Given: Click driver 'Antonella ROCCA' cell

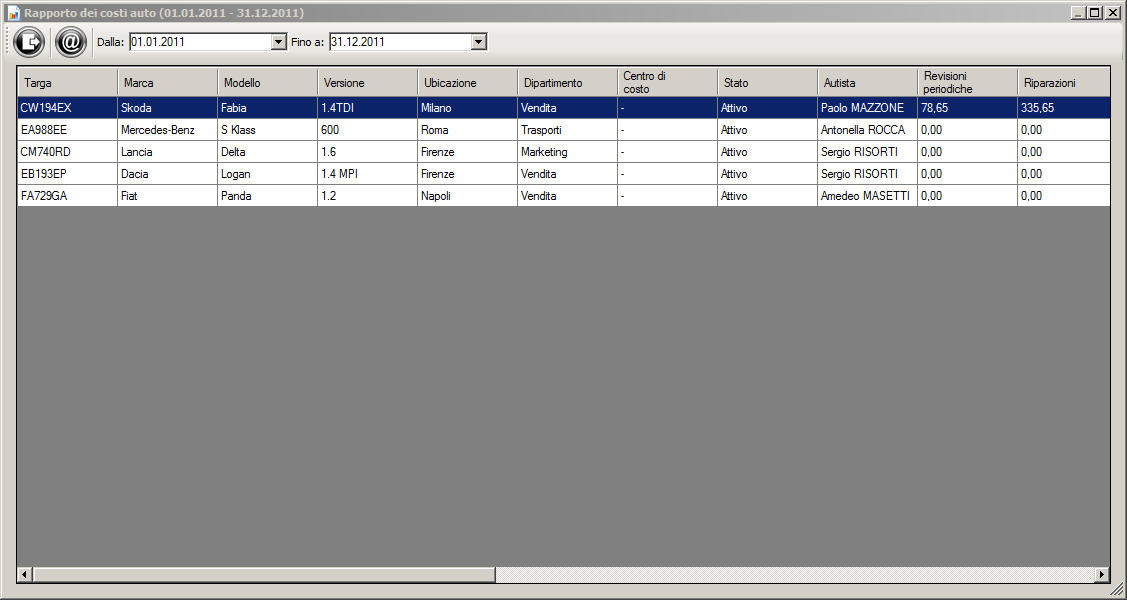Looking at the screenshot, I should point(867,130).
